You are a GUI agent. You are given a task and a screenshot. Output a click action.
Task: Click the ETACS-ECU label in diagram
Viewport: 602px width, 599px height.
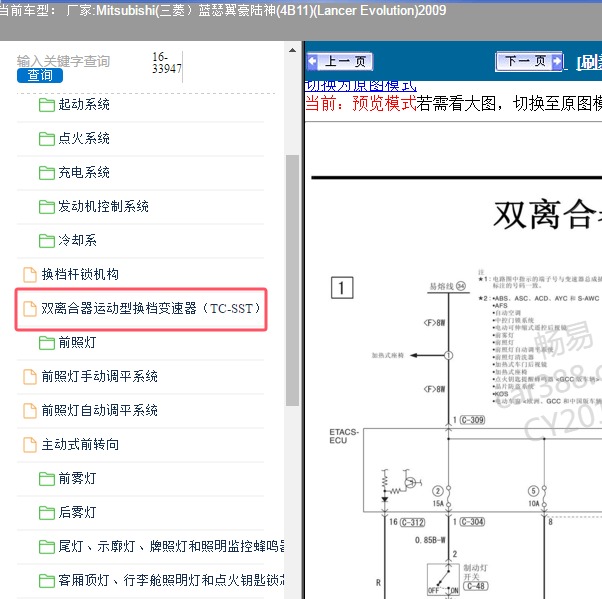click(344, 436)
